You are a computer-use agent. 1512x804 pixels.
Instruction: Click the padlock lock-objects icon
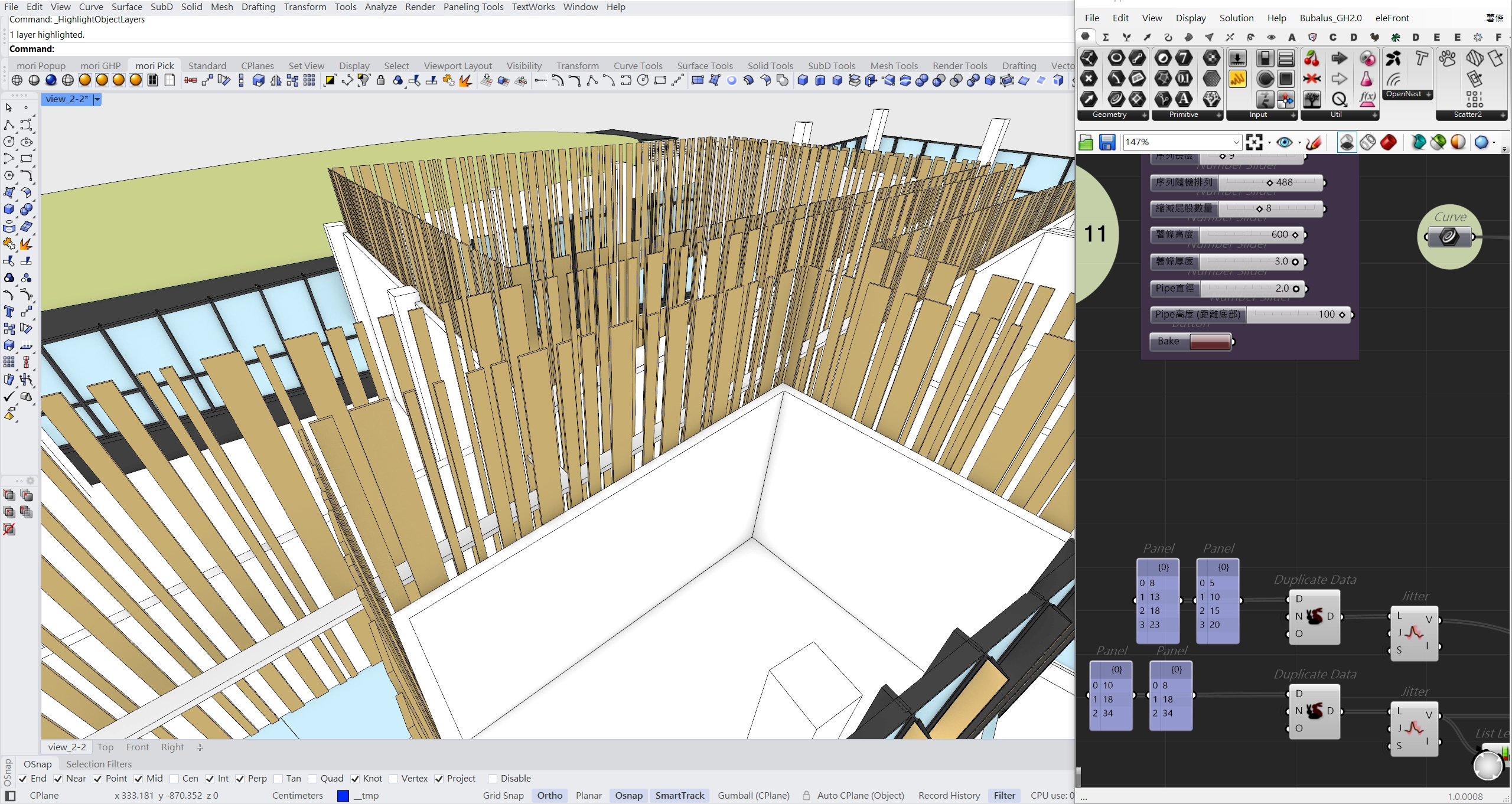click(x=381, y=80)
